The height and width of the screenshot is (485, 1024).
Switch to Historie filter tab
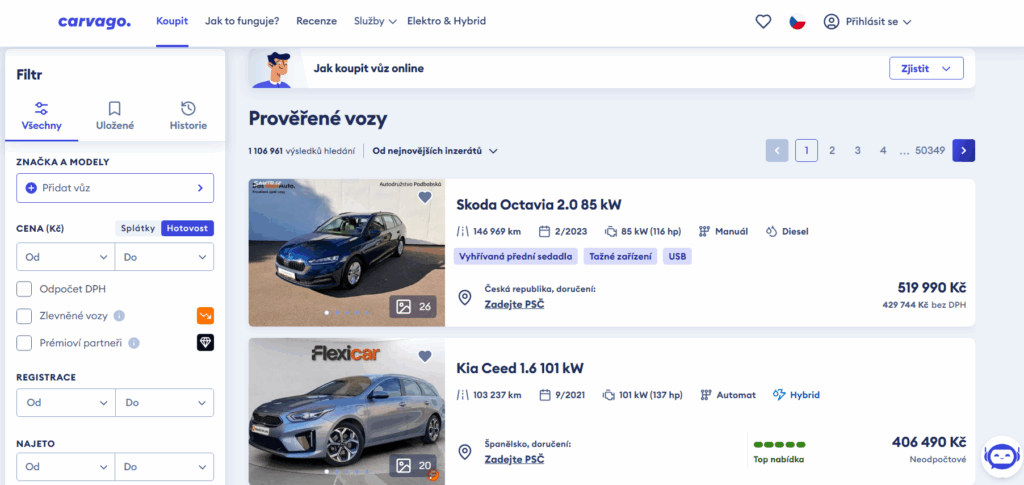[188, 117]
